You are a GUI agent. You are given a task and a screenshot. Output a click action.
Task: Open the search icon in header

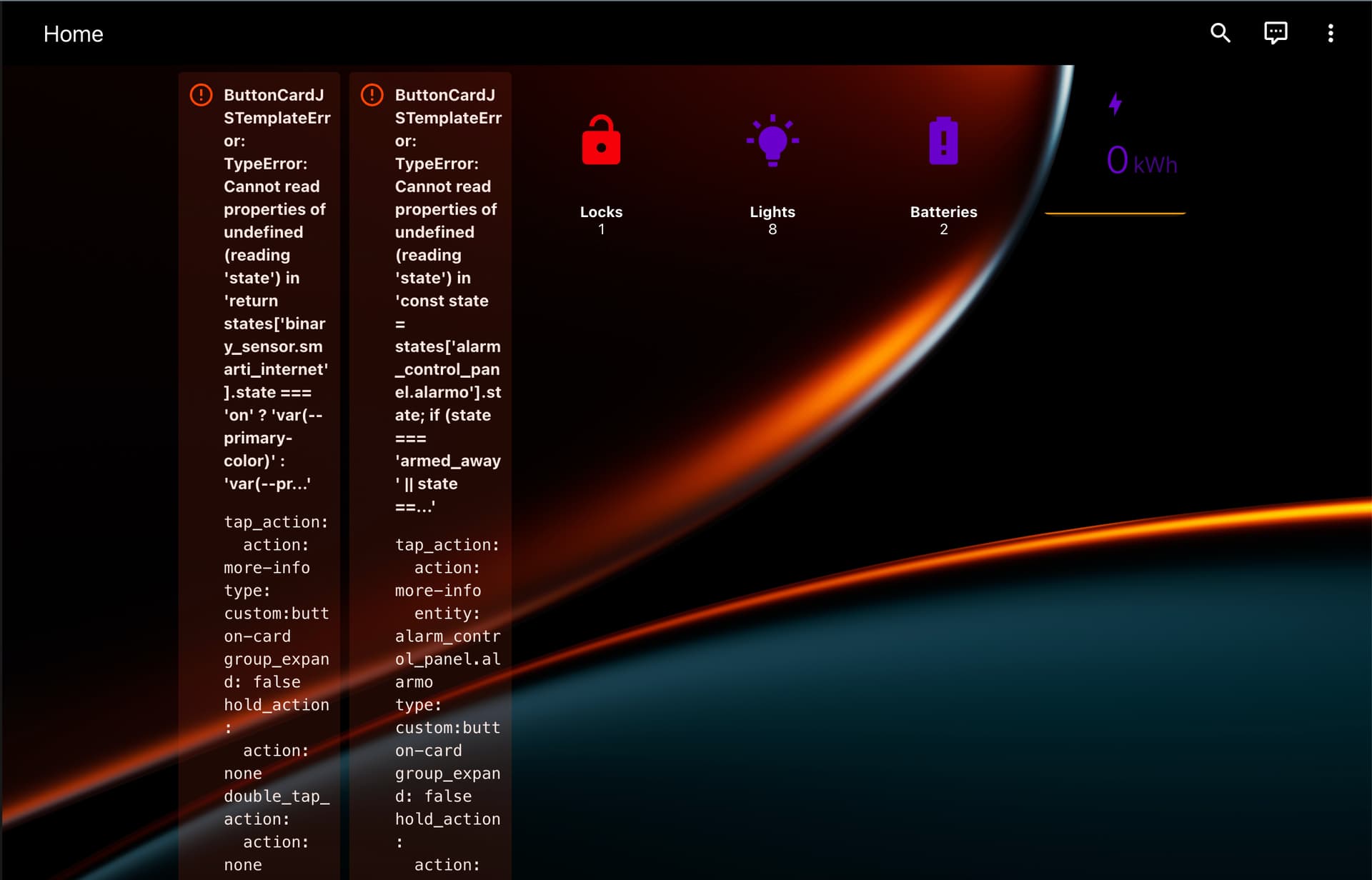(x=1220, y=33)
